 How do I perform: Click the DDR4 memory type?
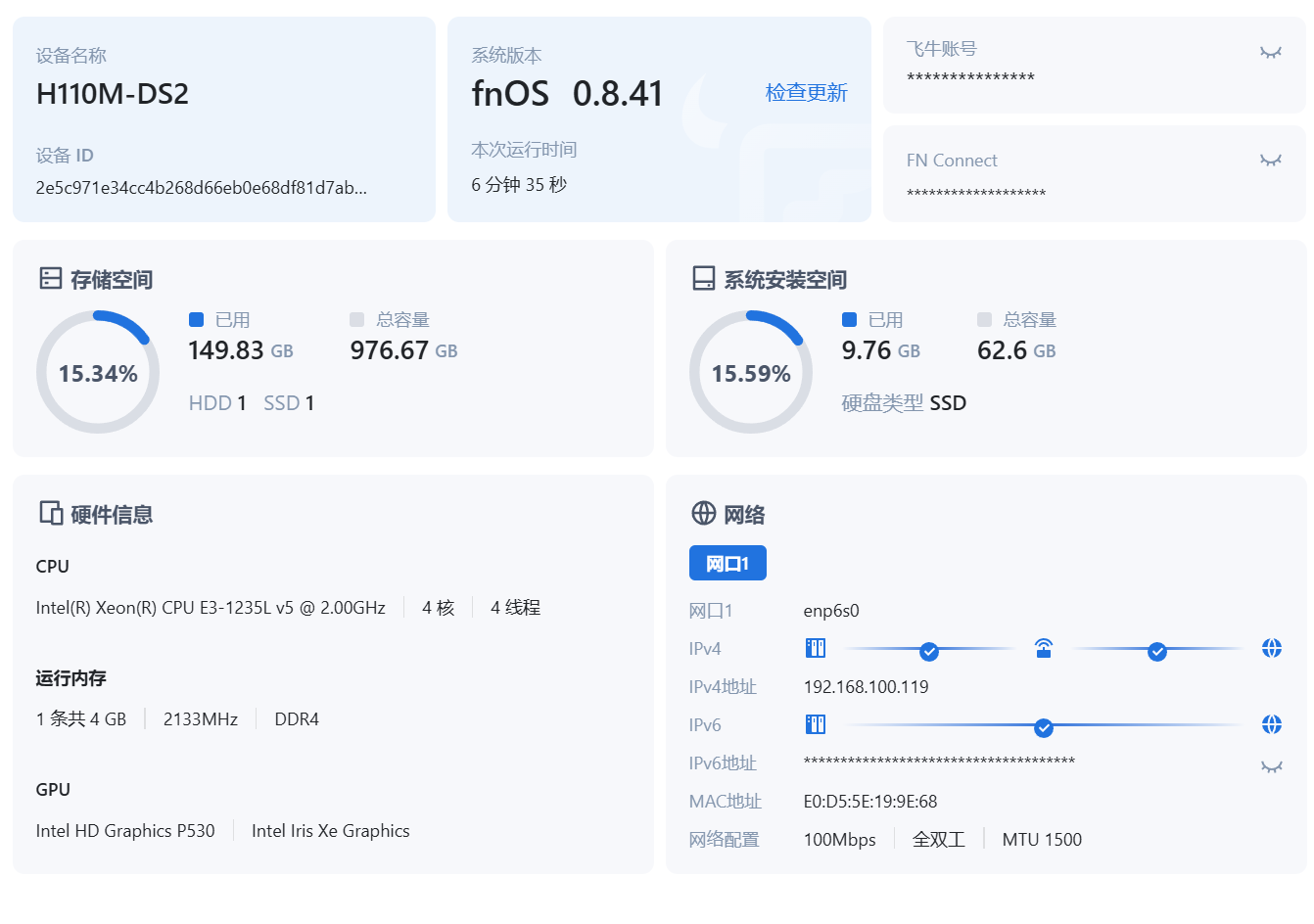tap(297, 719)
